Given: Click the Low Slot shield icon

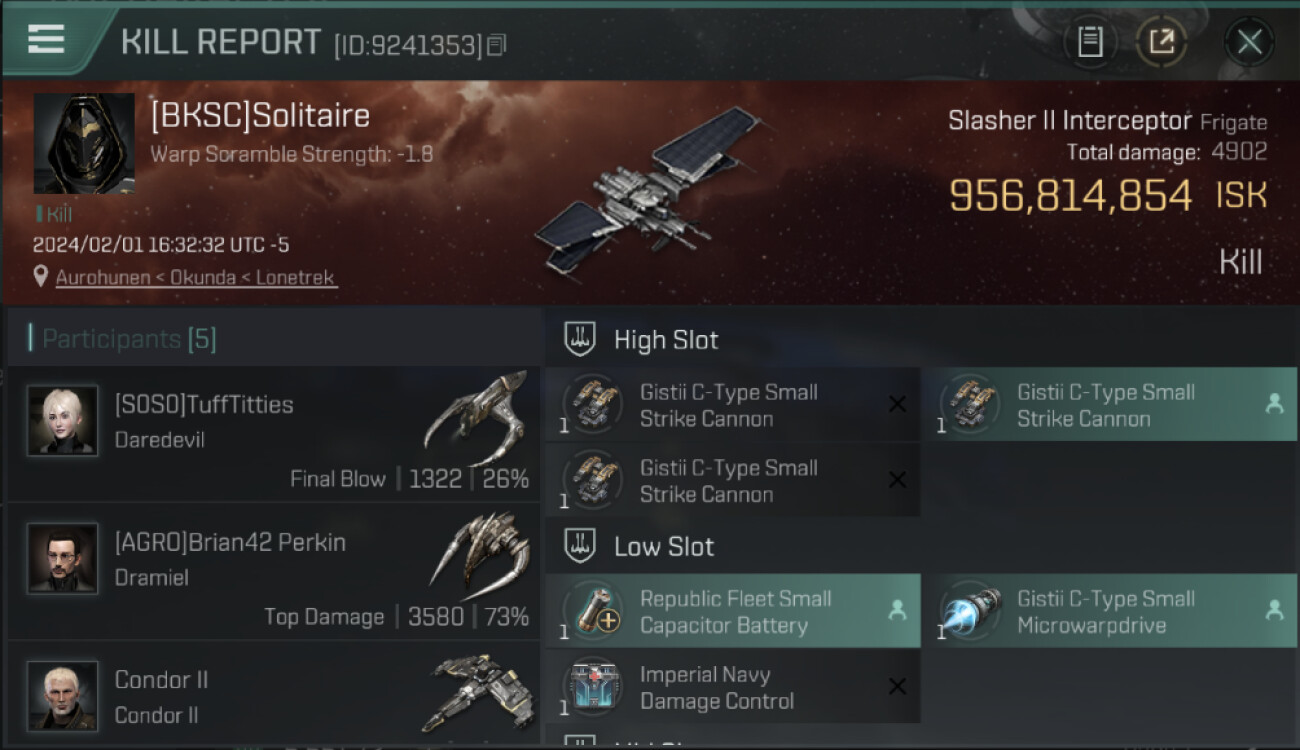Looking at the screenshot, I should [x=581, y=546].
